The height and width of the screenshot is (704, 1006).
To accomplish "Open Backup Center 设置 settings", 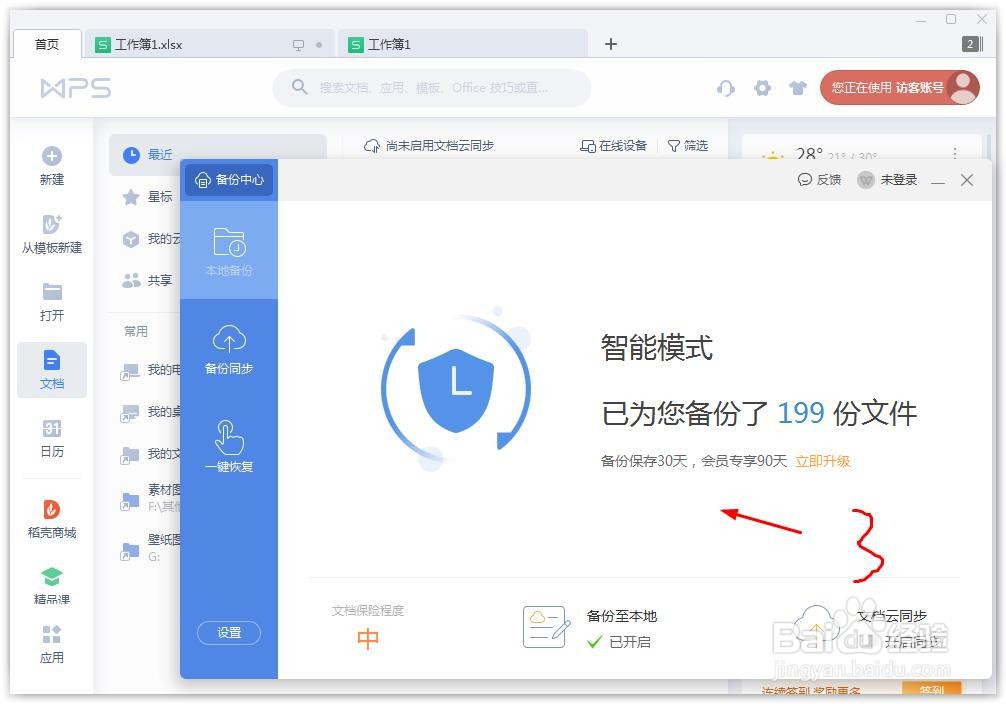I will tap(229, 633).
